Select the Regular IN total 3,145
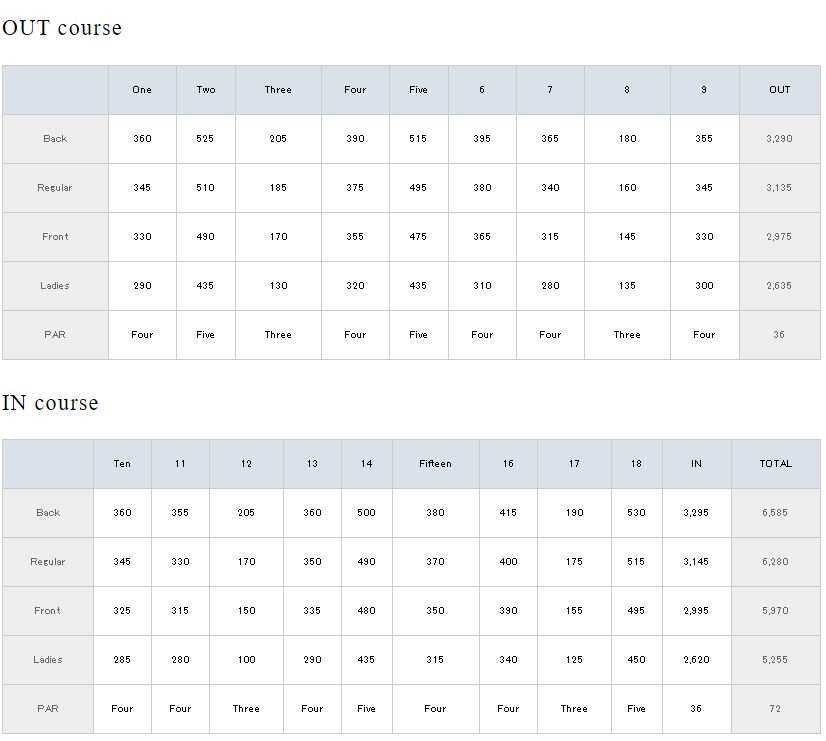The height and width of the screenshot is (741, 826). [696, 562]
